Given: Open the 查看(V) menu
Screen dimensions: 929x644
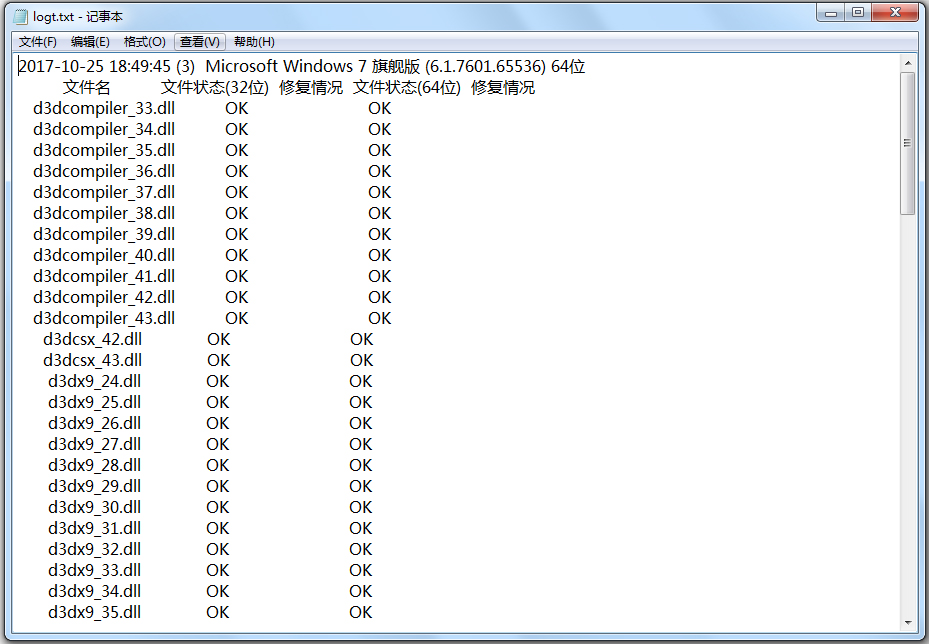Looking at the screenshot, I should (197, 41).
